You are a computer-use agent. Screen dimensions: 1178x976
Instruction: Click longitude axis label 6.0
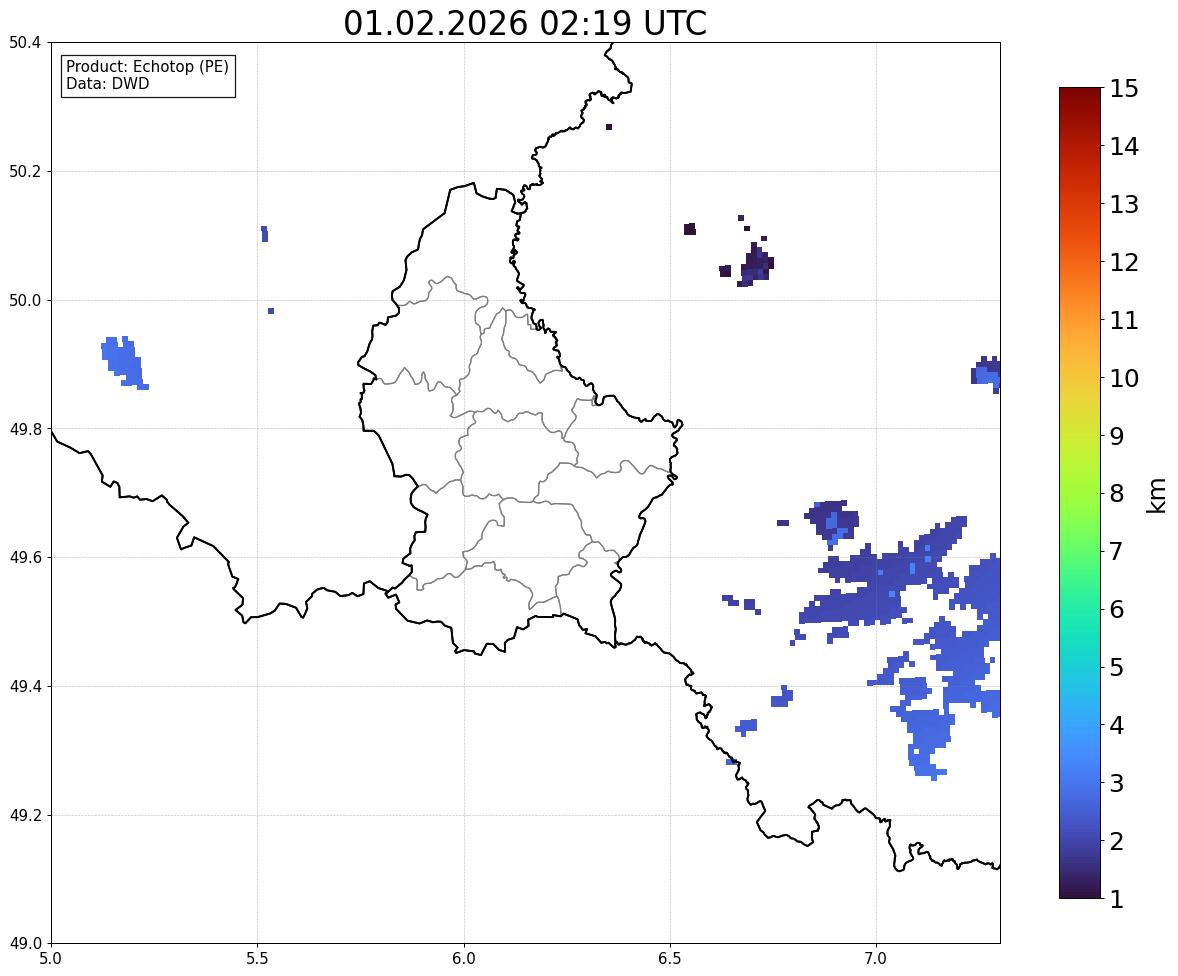point(464,959)
